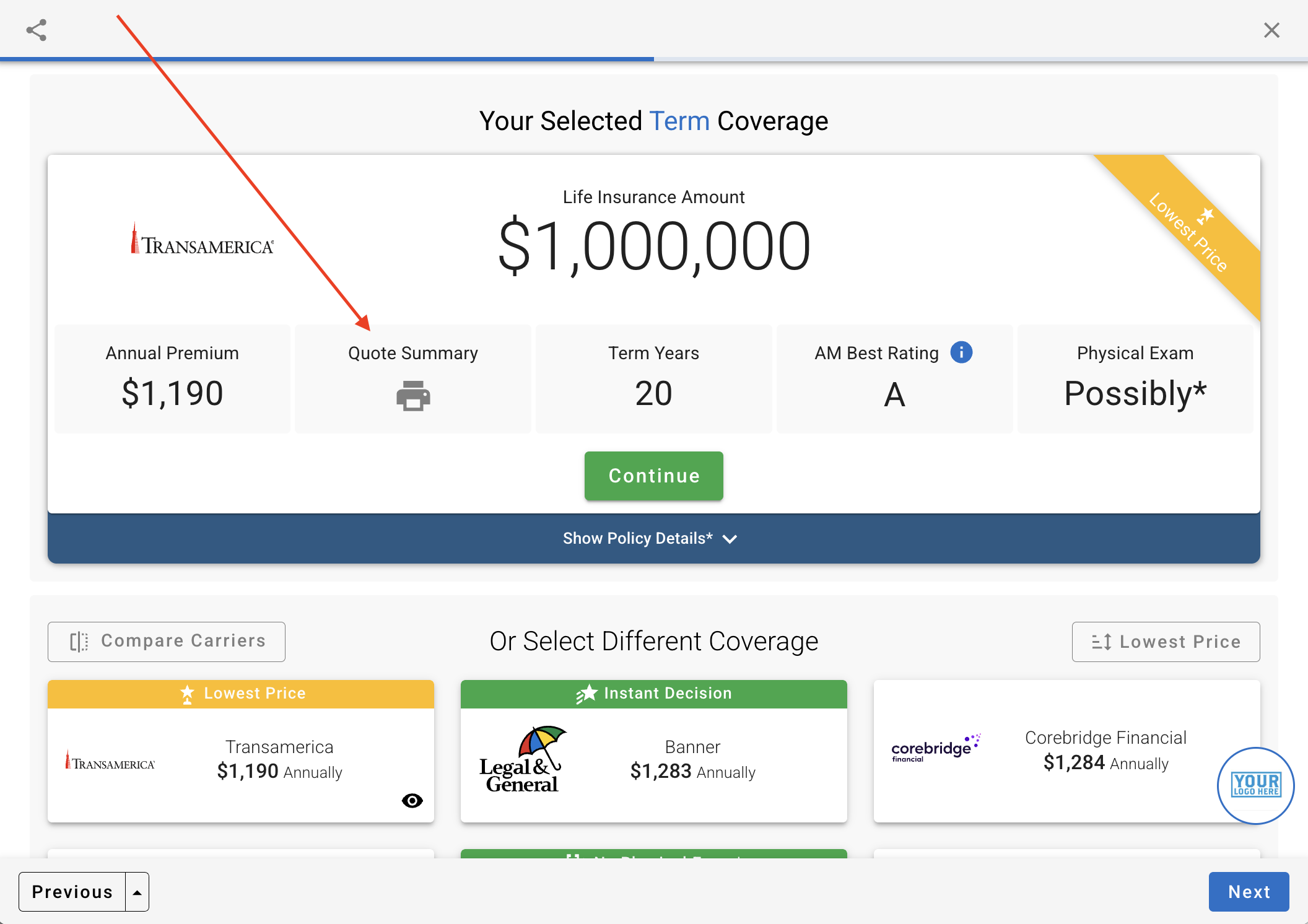Open the Previous button dropdown arrow
The image size is (1308, 924).
coord(137,892)
